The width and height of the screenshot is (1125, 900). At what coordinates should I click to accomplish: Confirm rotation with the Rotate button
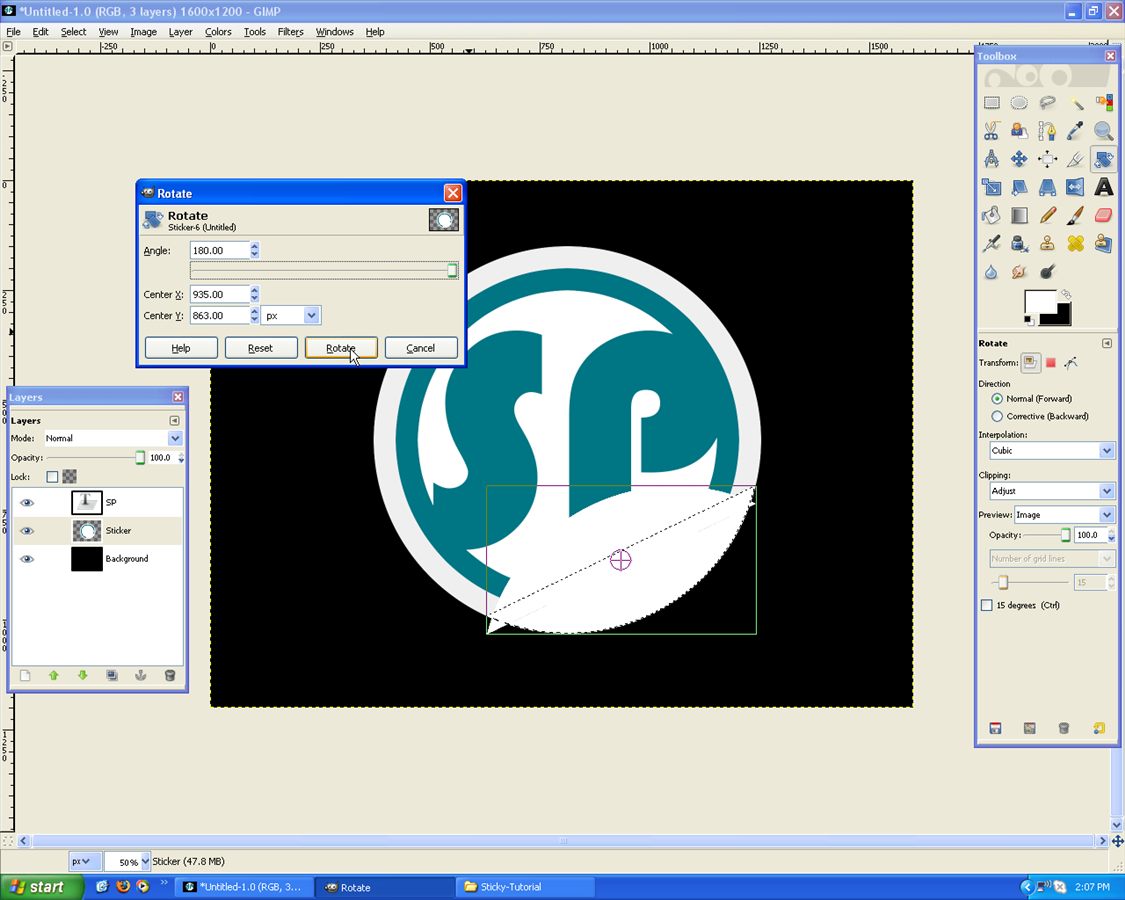click(341, 348)
